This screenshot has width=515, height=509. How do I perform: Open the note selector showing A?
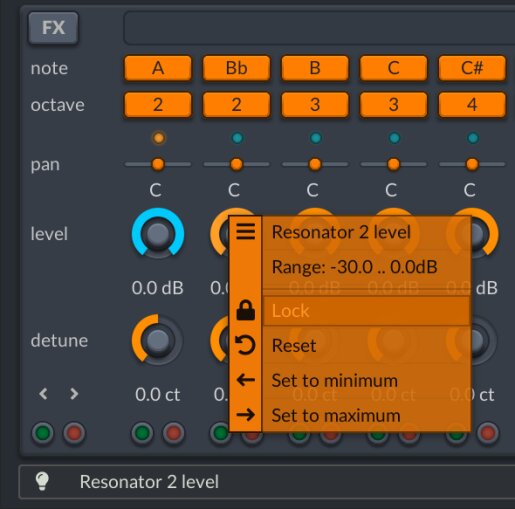tap(158, 68)
